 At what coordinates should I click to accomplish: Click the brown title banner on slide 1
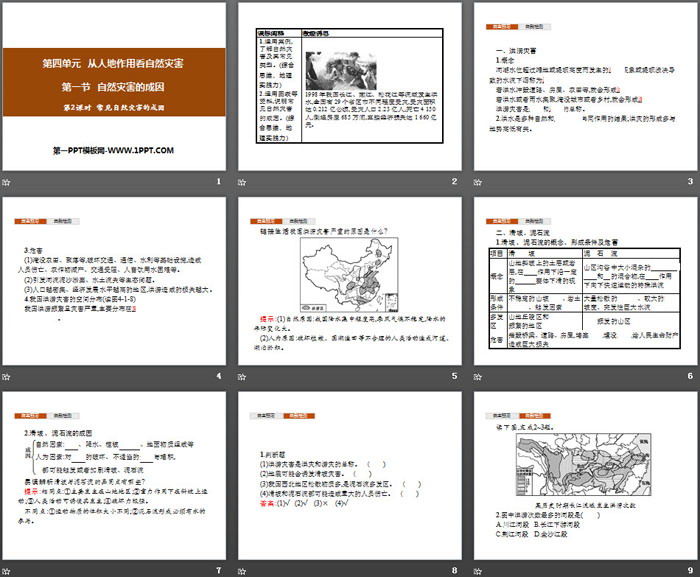pyautogui.click(x=114, y=82)
